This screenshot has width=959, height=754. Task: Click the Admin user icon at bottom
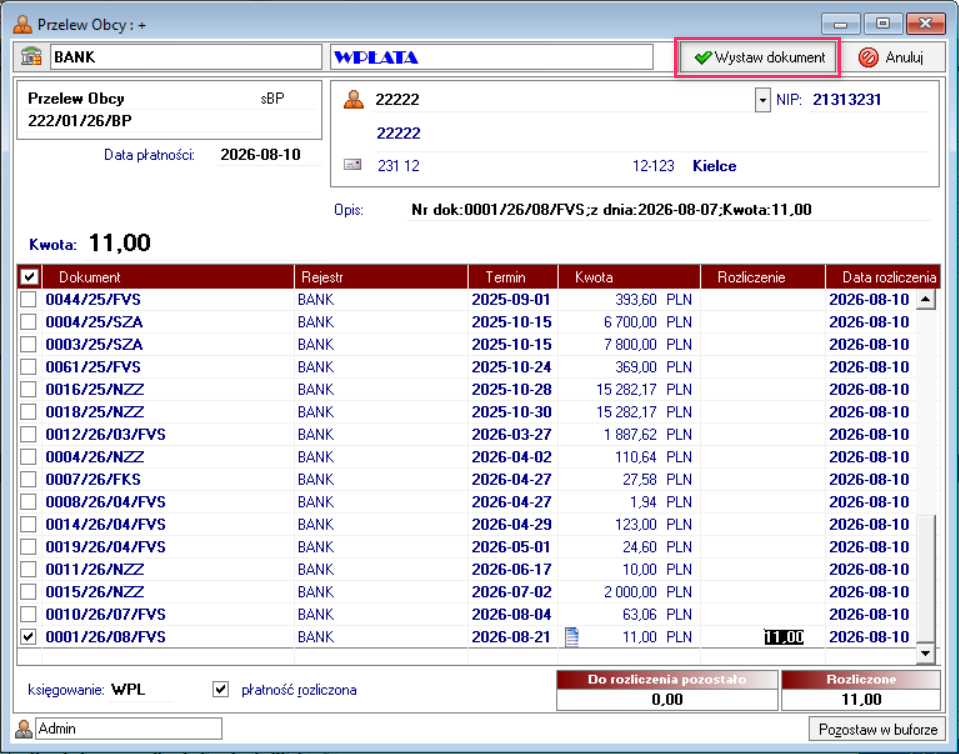pos(24,728)
